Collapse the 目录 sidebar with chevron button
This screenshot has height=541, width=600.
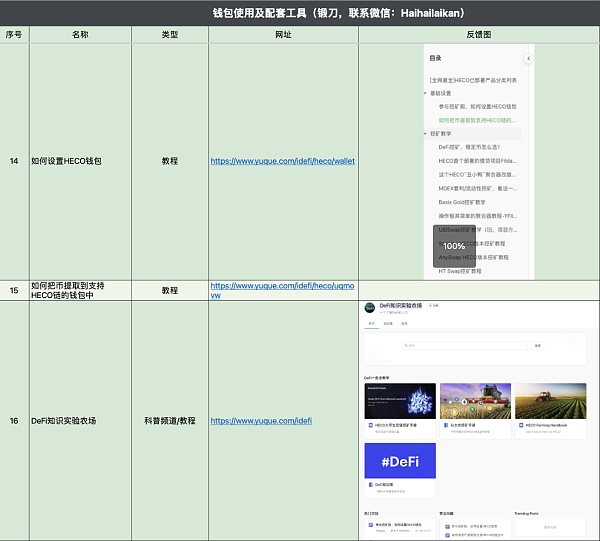pyautogui.click(x=528, y=59)
